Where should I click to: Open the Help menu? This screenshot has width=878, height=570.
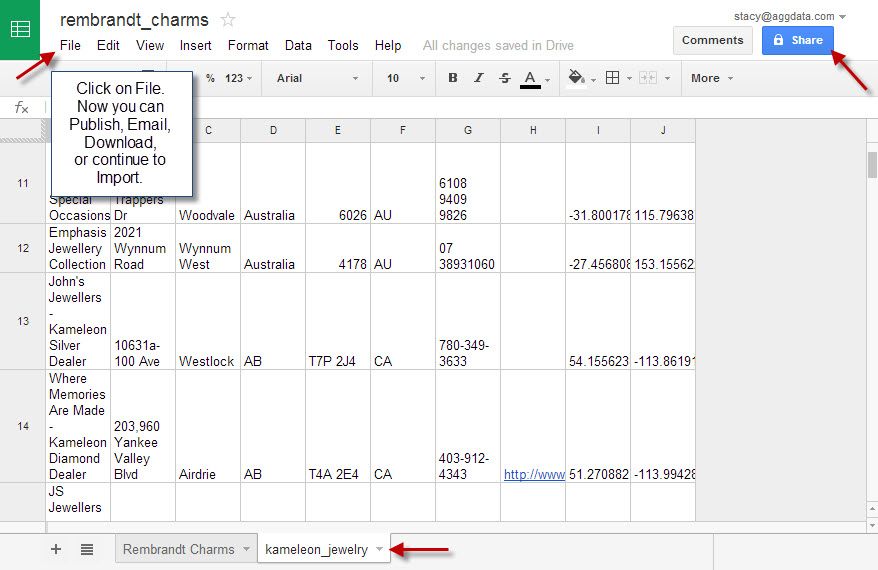click(x=387, y=45)
